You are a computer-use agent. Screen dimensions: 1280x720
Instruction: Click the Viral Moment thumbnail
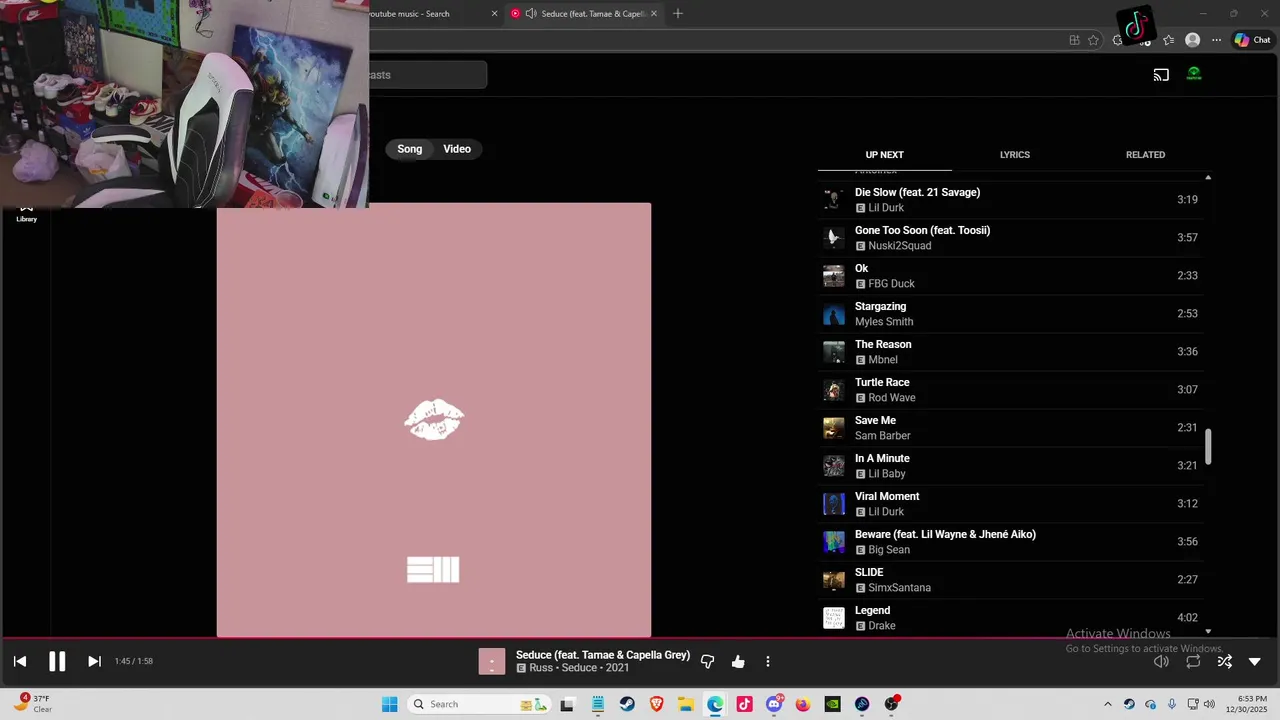point(833,504)
